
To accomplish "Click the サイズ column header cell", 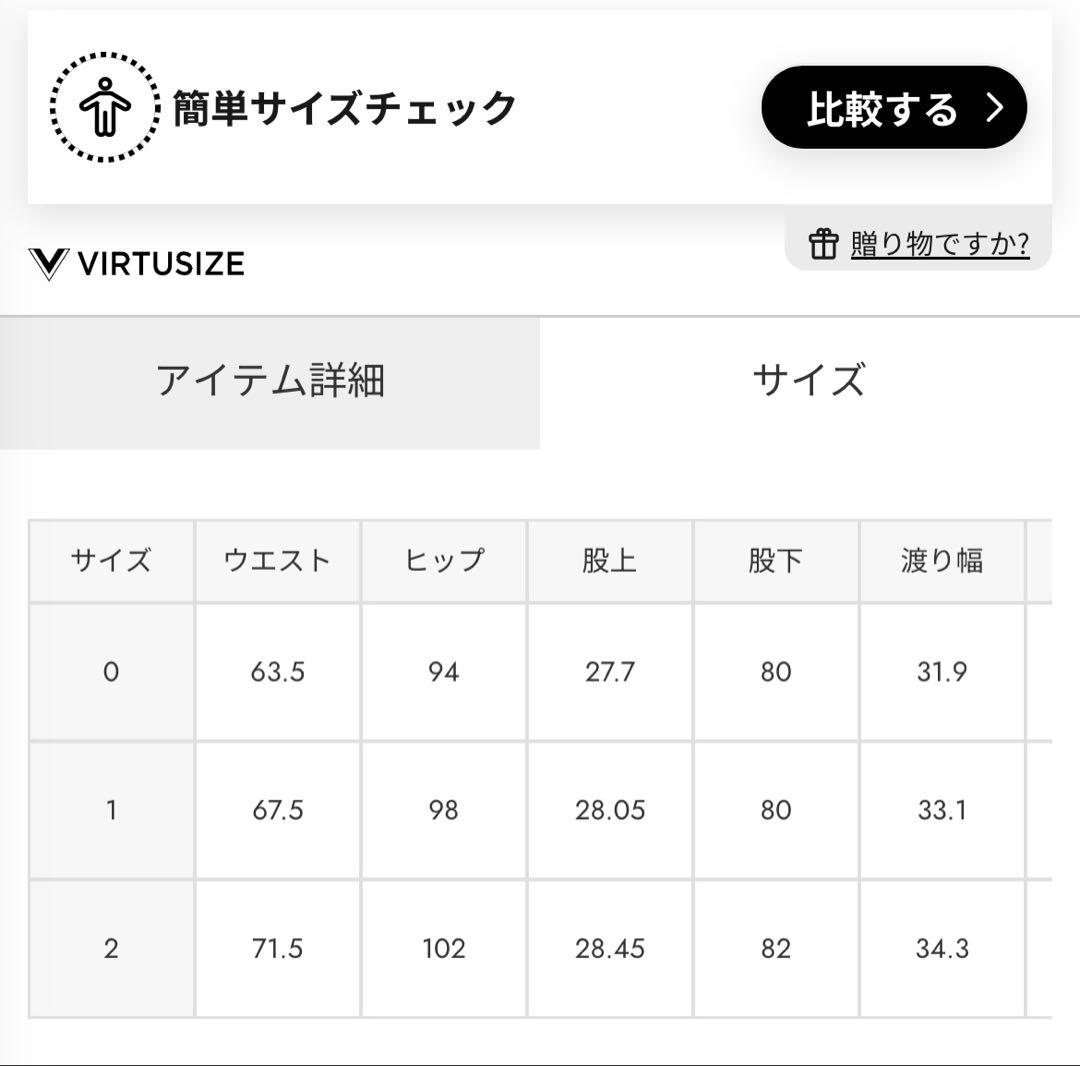I will tap(110, 560).
